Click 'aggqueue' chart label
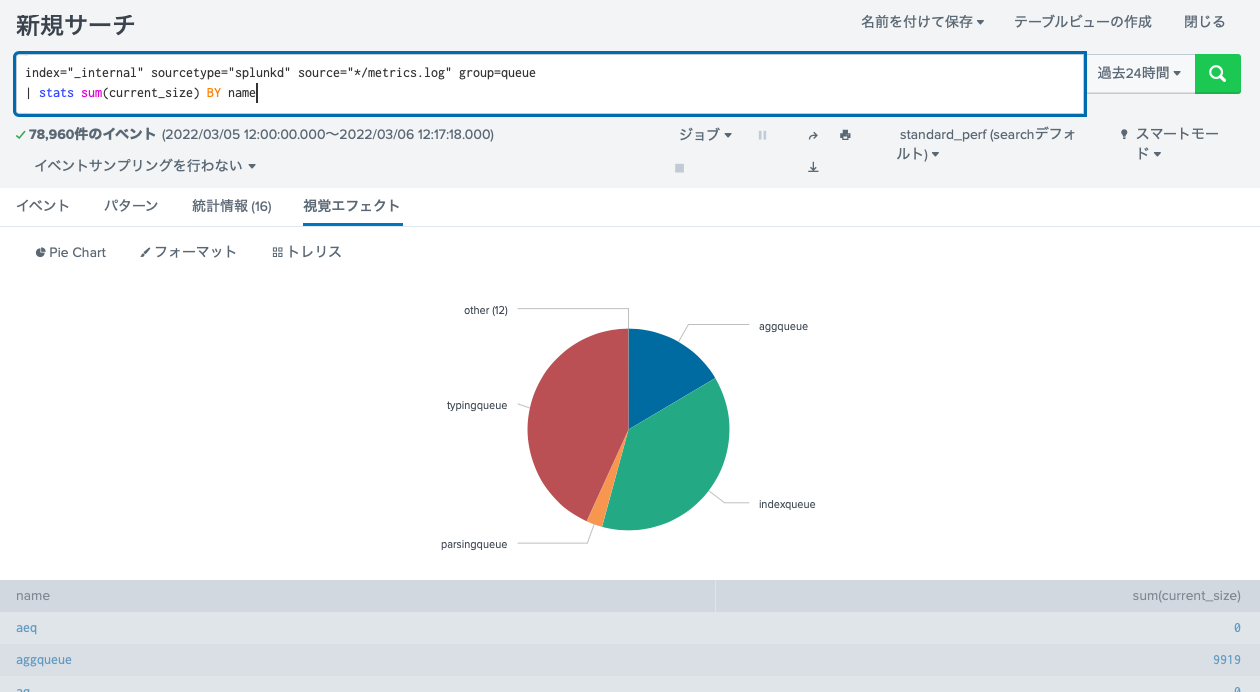Viewport: 1260px width, 692px height. pos(783,327)
